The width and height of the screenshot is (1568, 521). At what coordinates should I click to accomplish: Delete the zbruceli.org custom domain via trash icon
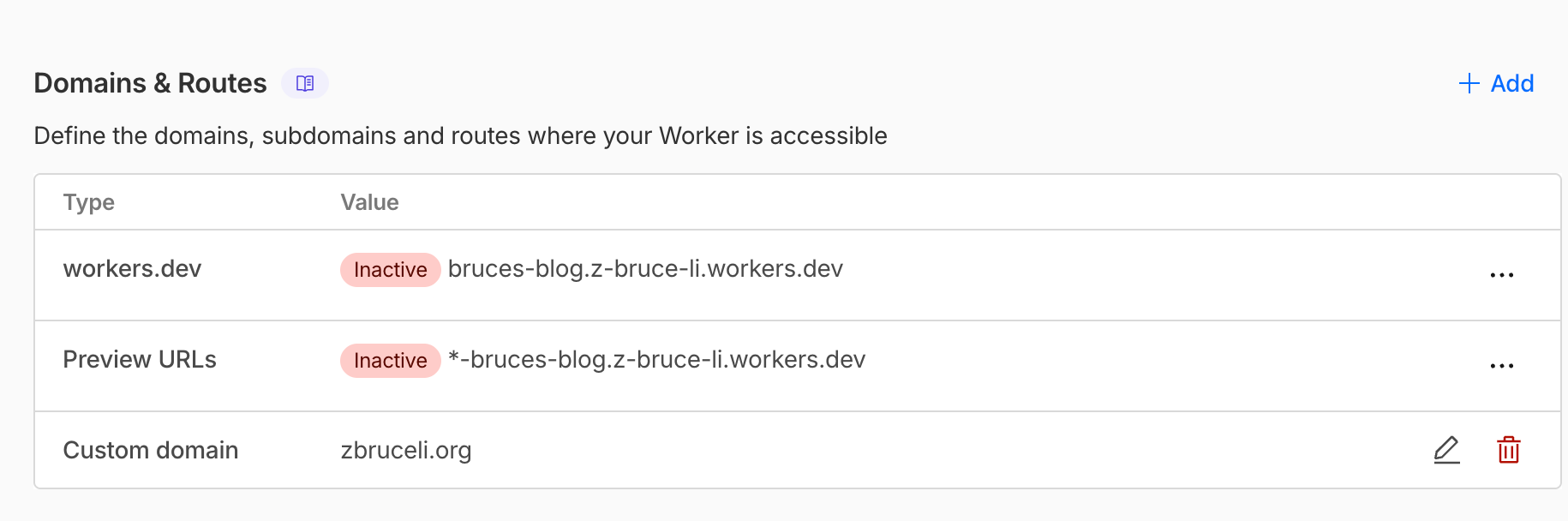(x=1509, y=449)
